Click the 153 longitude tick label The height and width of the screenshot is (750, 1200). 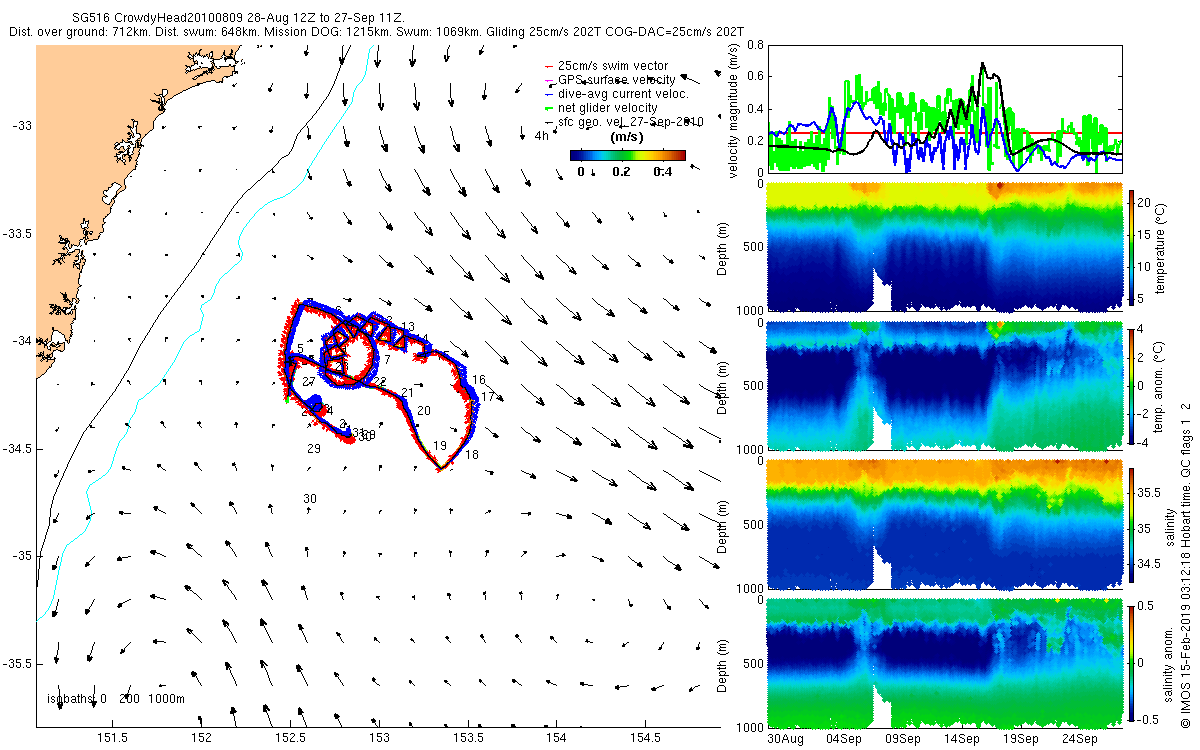pyautogui.click(x=379, y=739)
